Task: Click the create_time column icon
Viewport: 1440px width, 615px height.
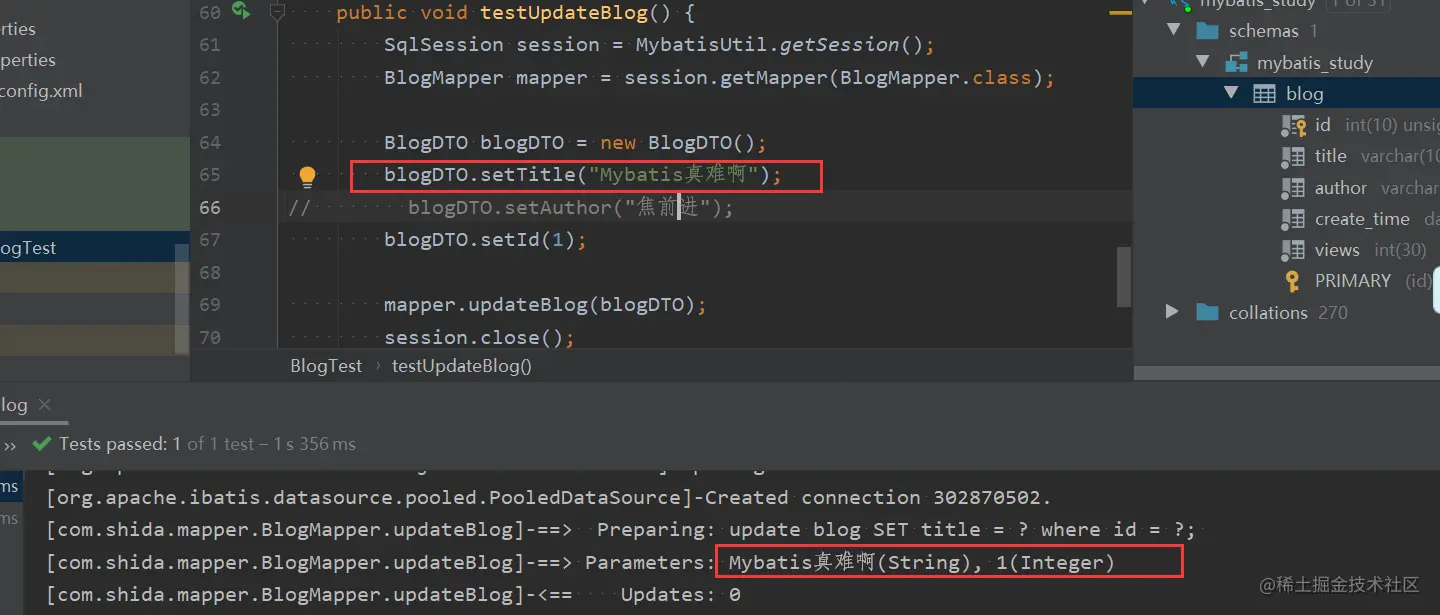Action: point(1293,219)
